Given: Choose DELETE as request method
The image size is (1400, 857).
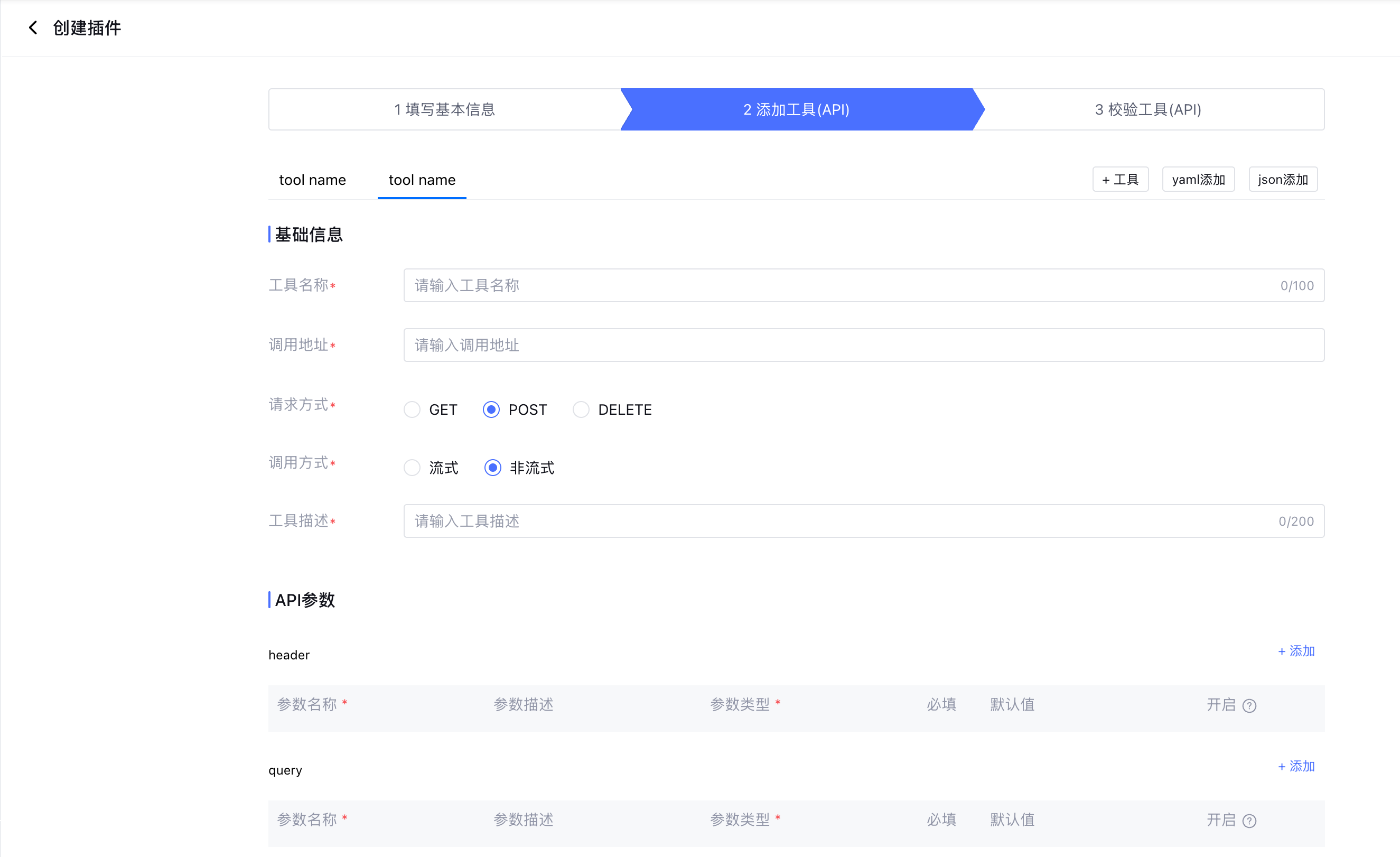Looking at the screenshot, I should tap(581, 409).
